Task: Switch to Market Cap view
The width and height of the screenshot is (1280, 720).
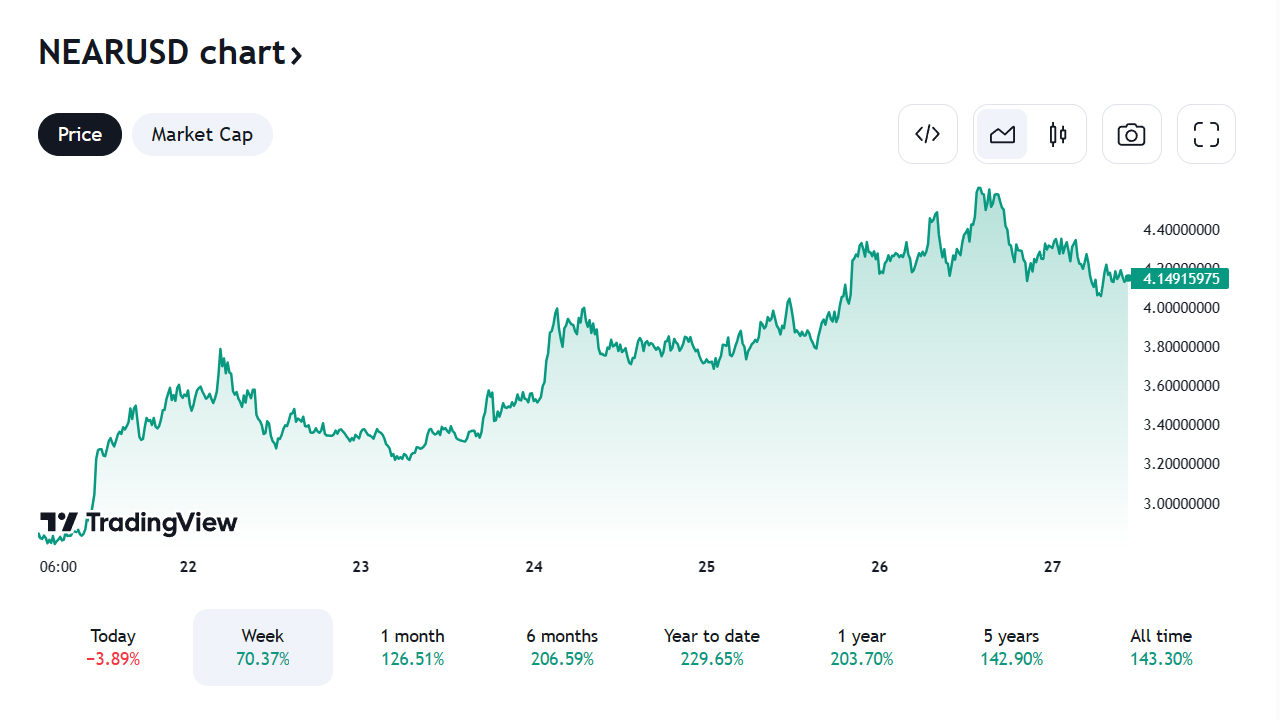Action: tap(202, 134)
